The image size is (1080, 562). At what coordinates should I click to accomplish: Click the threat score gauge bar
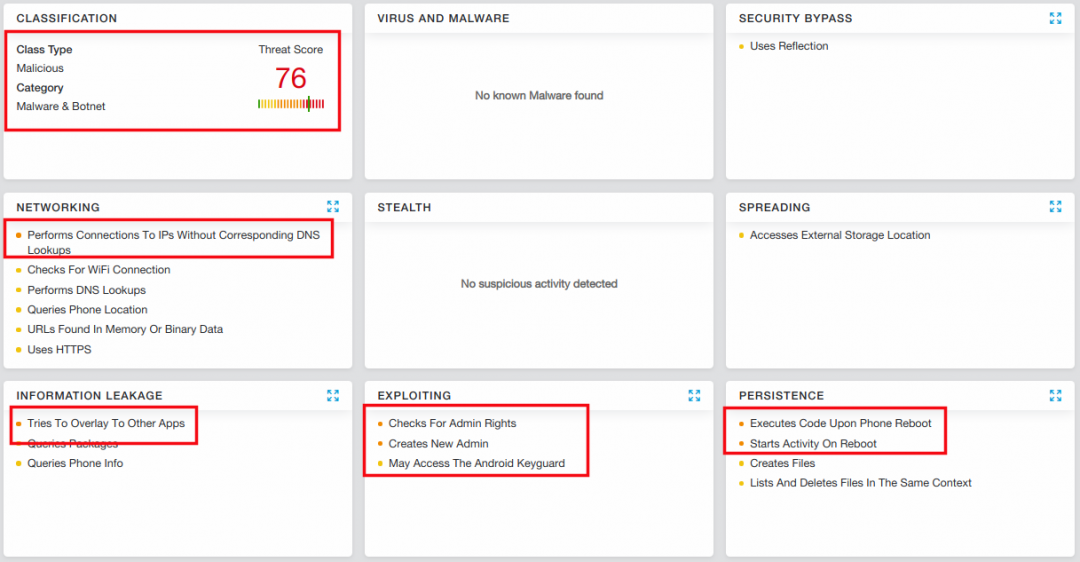[x=291, y=103]
